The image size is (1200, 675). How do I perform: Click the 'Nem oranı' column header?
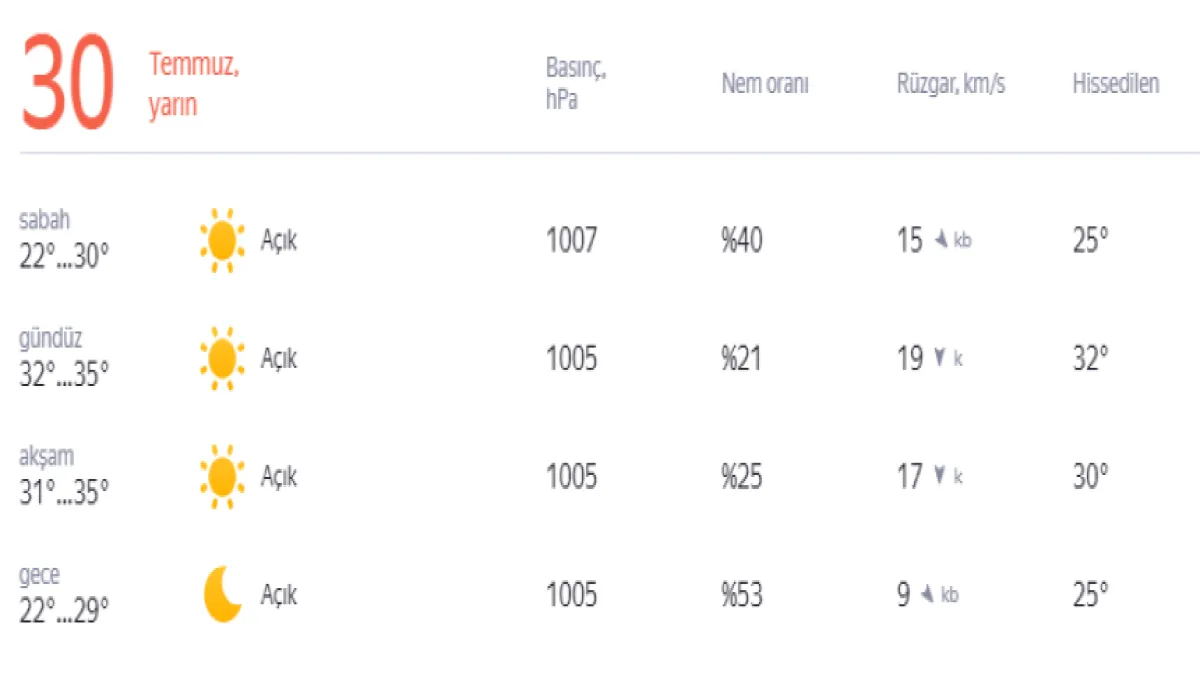point(765,85)
